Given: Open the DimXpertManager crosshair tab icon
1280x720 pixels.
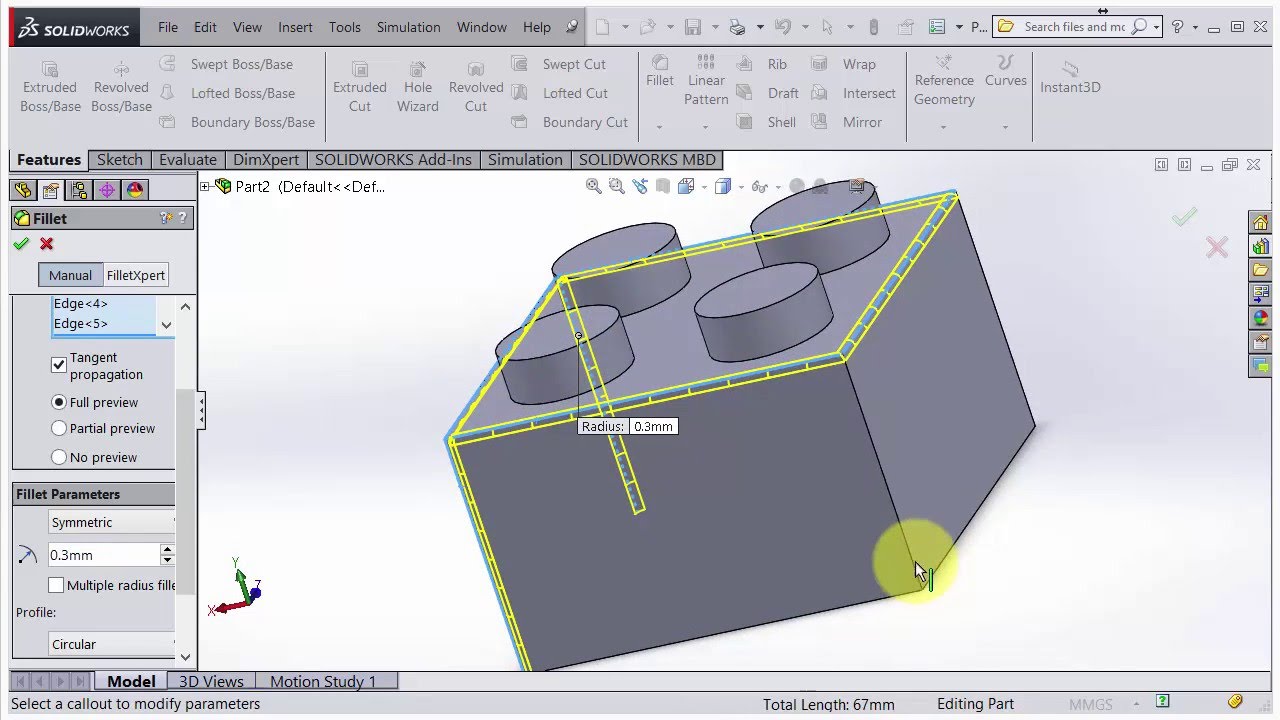Looking at the screenshot, I should tap(107, 190).
